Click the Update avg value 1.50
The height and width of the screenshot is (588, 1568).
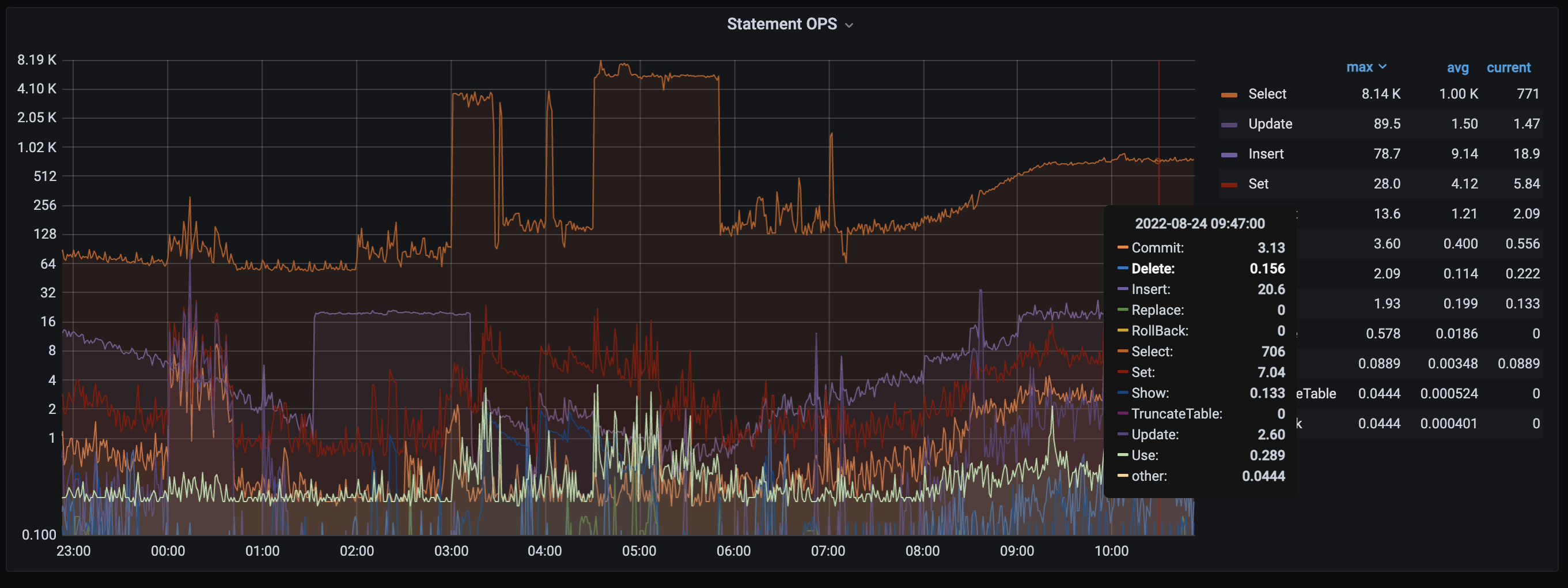(x=1464, y=124)
